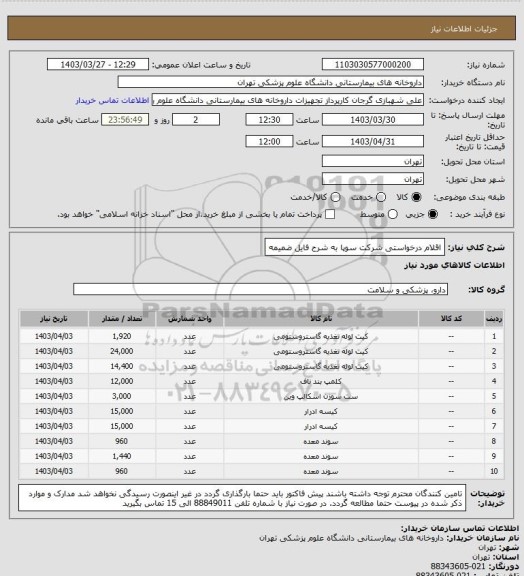
Task: Click the quantity 1,920 in row 1
Action: 122,336
